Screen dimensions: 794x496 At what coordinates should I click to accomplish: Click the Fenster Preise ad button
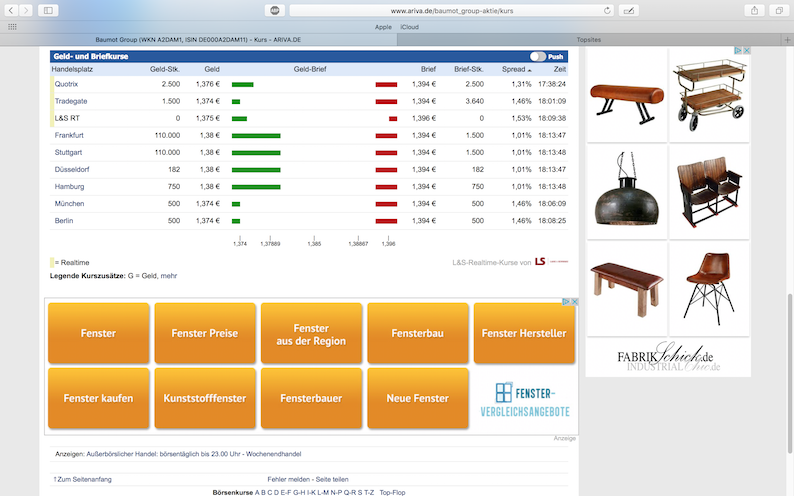pyautogui.click(x=205, y=333)
